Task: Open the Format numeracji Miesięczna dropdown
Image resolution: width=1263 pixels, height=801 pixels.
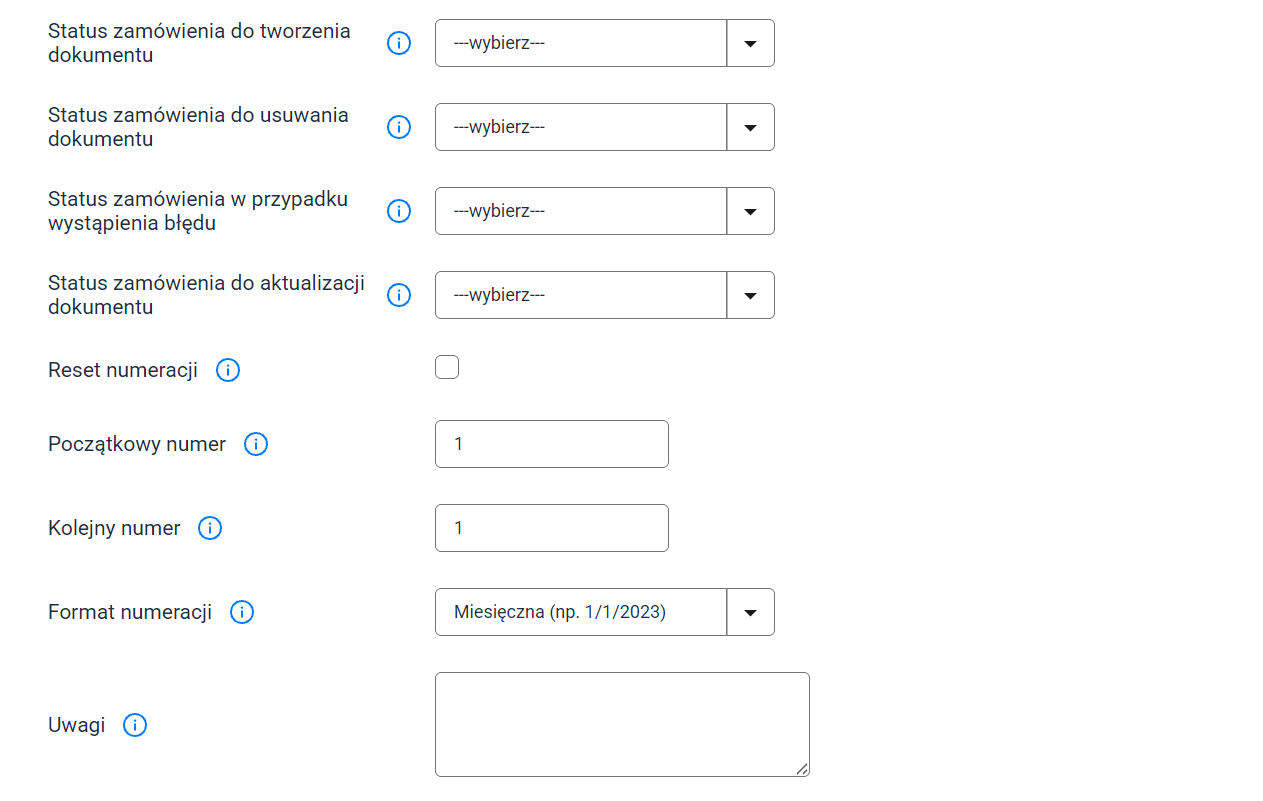Action: (605, 612)
